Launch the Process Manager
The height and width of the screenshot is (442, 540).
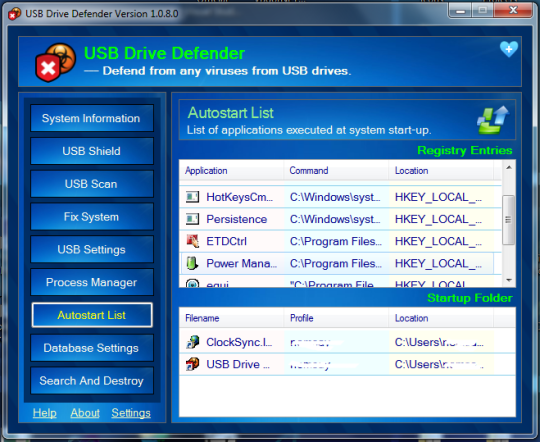[x=92, y=282]
